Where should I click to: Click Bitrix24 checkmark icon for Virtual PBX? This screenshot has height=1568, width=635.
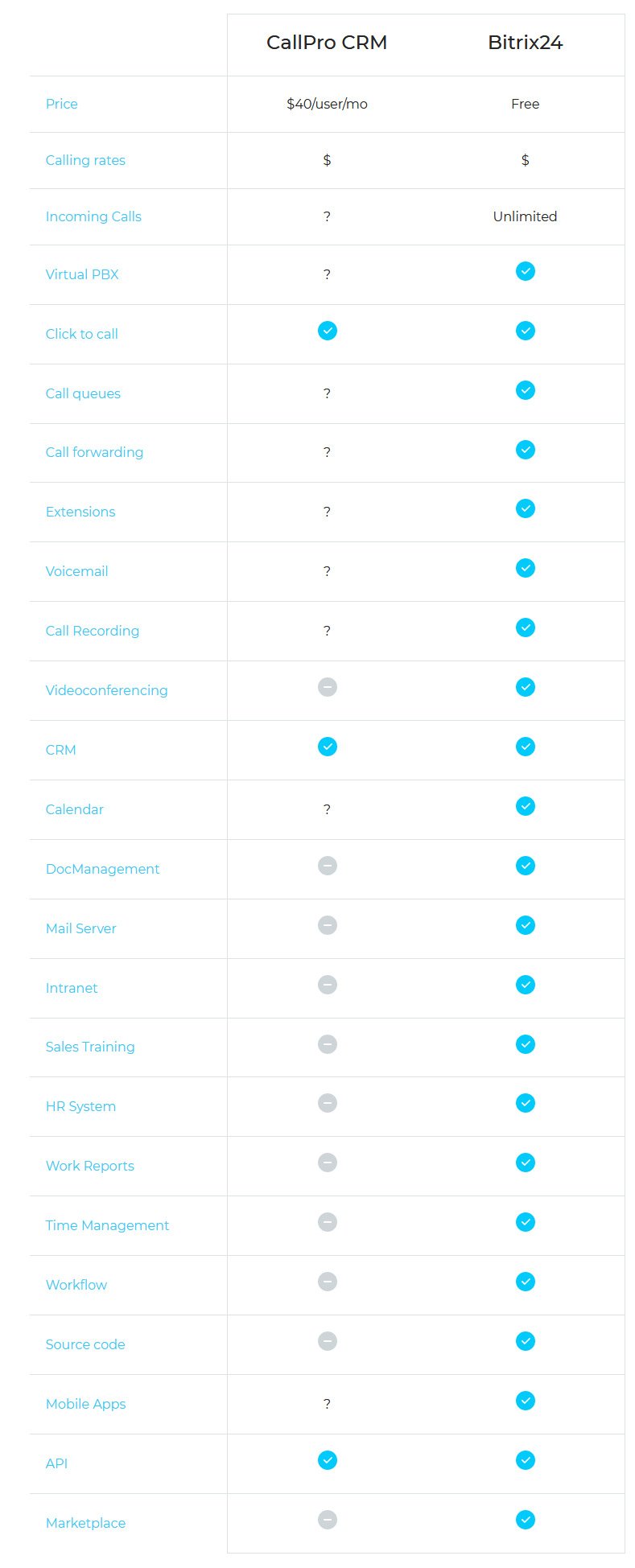525,271
